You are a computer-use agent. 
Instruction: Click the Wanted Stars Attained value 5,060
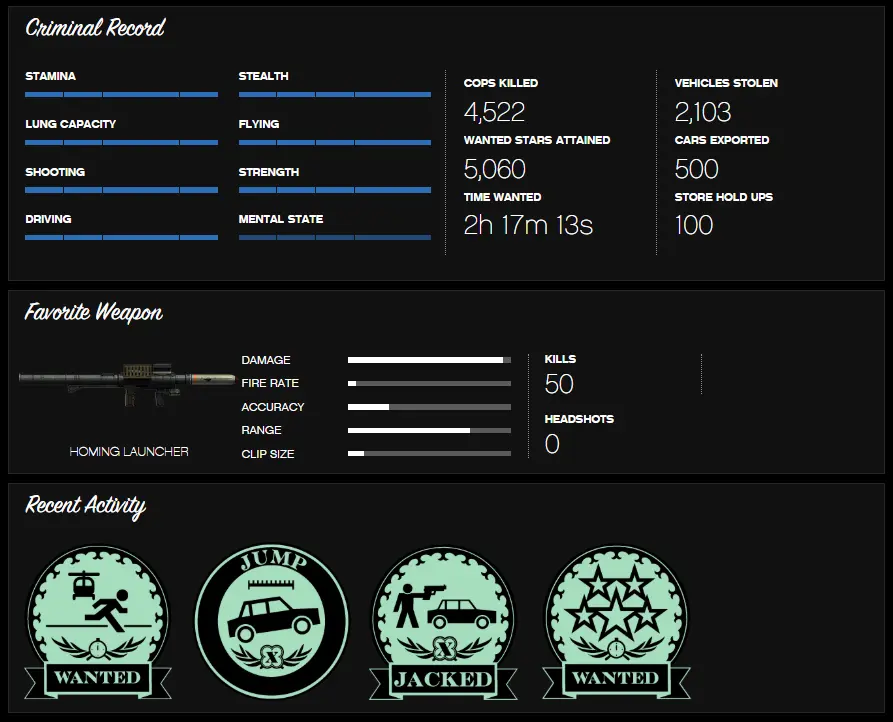tap(494, 169)
